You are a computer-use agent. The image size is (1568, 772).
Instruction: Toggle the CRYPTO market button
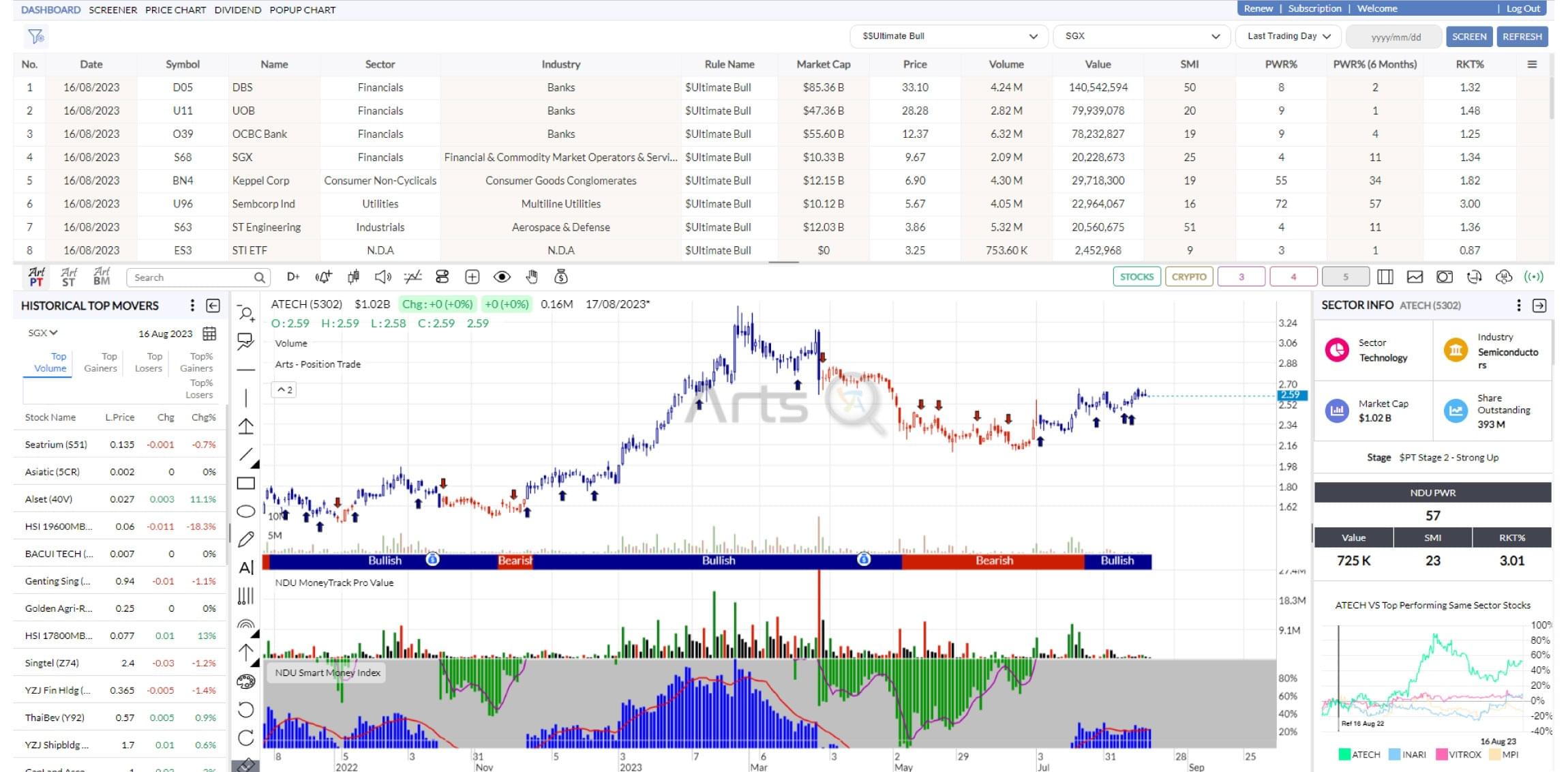(1189, 277)
